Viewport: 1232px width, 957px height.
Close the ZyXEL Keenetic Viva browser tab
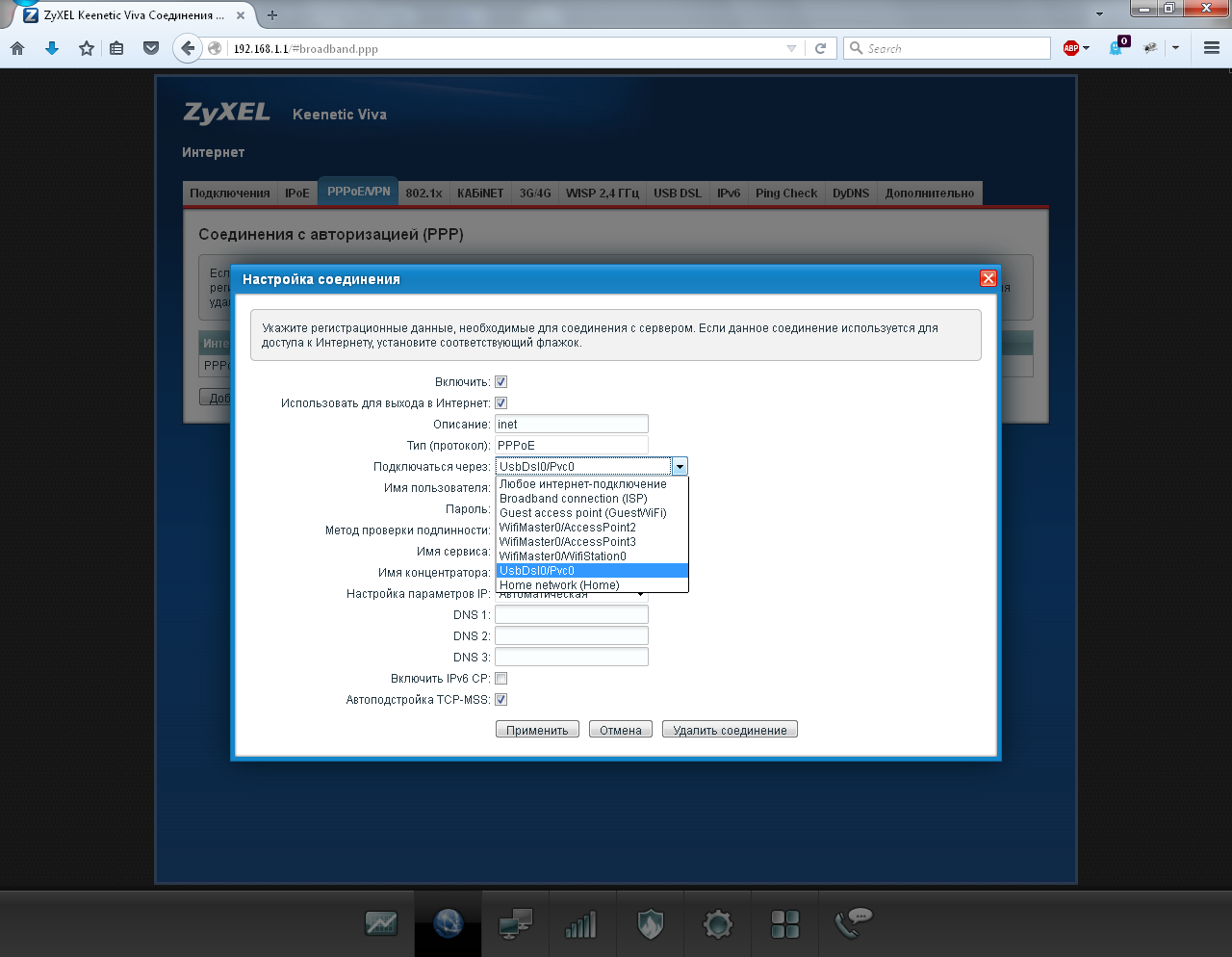point(241,15)
